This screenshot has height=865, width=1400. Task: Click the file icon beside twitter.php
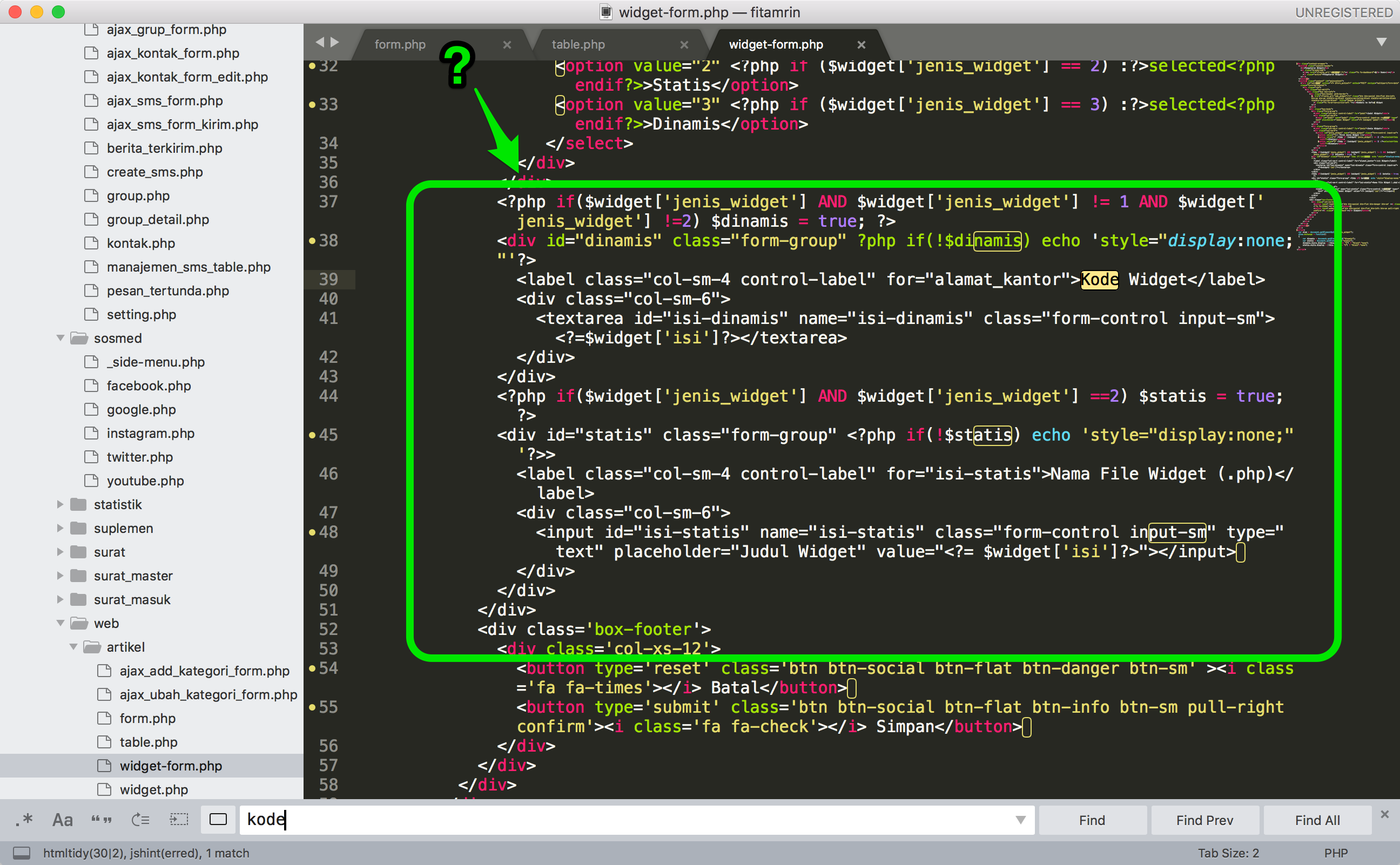pyautogui.click(x=91, y=457)
